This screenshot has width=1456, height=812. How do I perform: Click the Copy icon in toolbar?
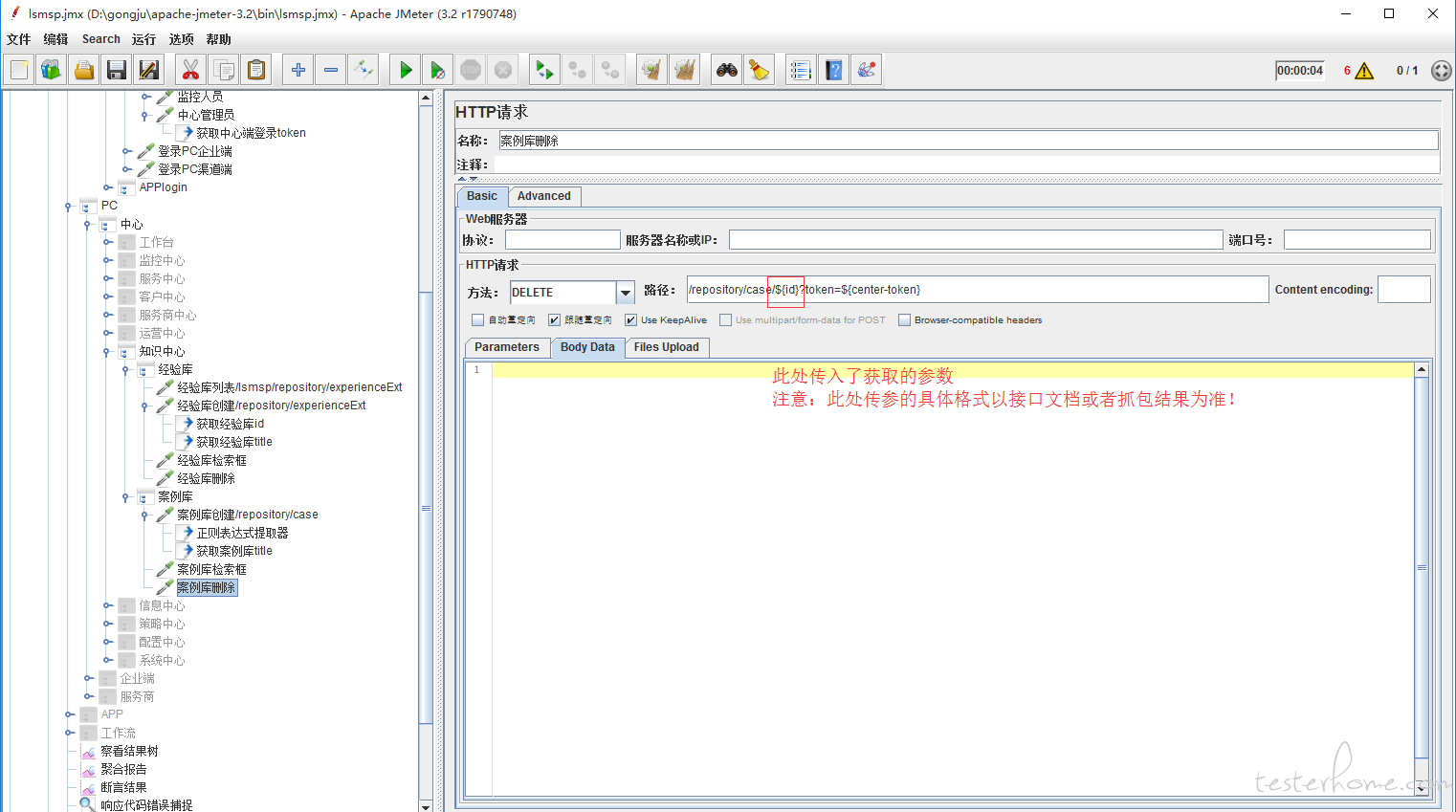point(224,70)
